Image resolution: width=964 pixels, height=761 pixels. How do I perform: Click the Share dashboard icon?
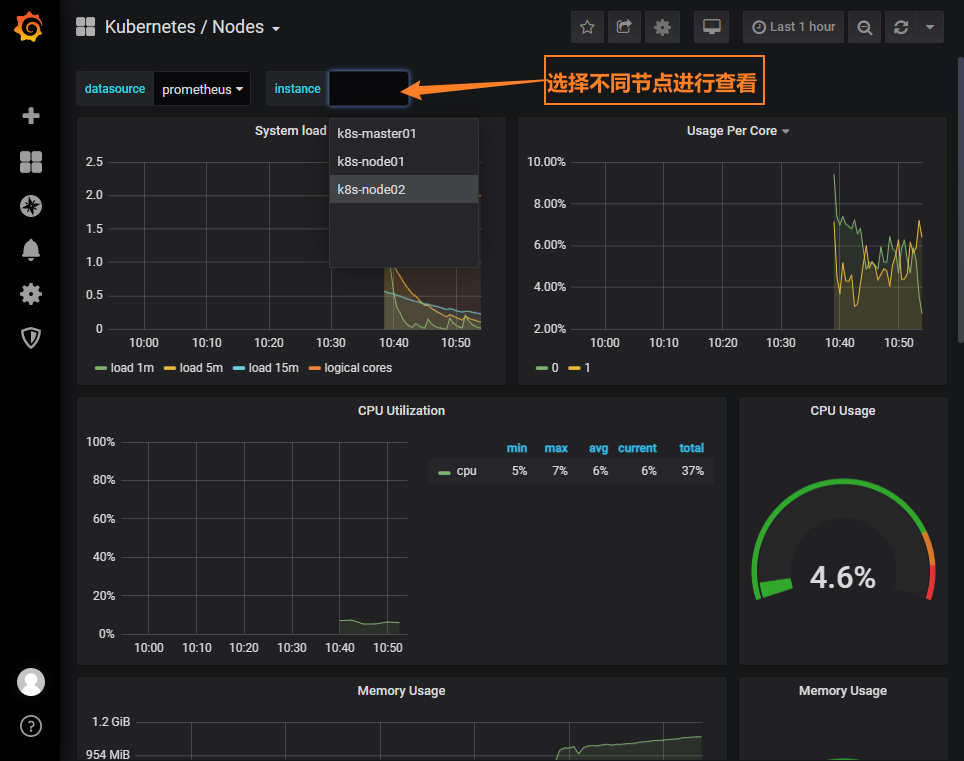coord(624,27)
